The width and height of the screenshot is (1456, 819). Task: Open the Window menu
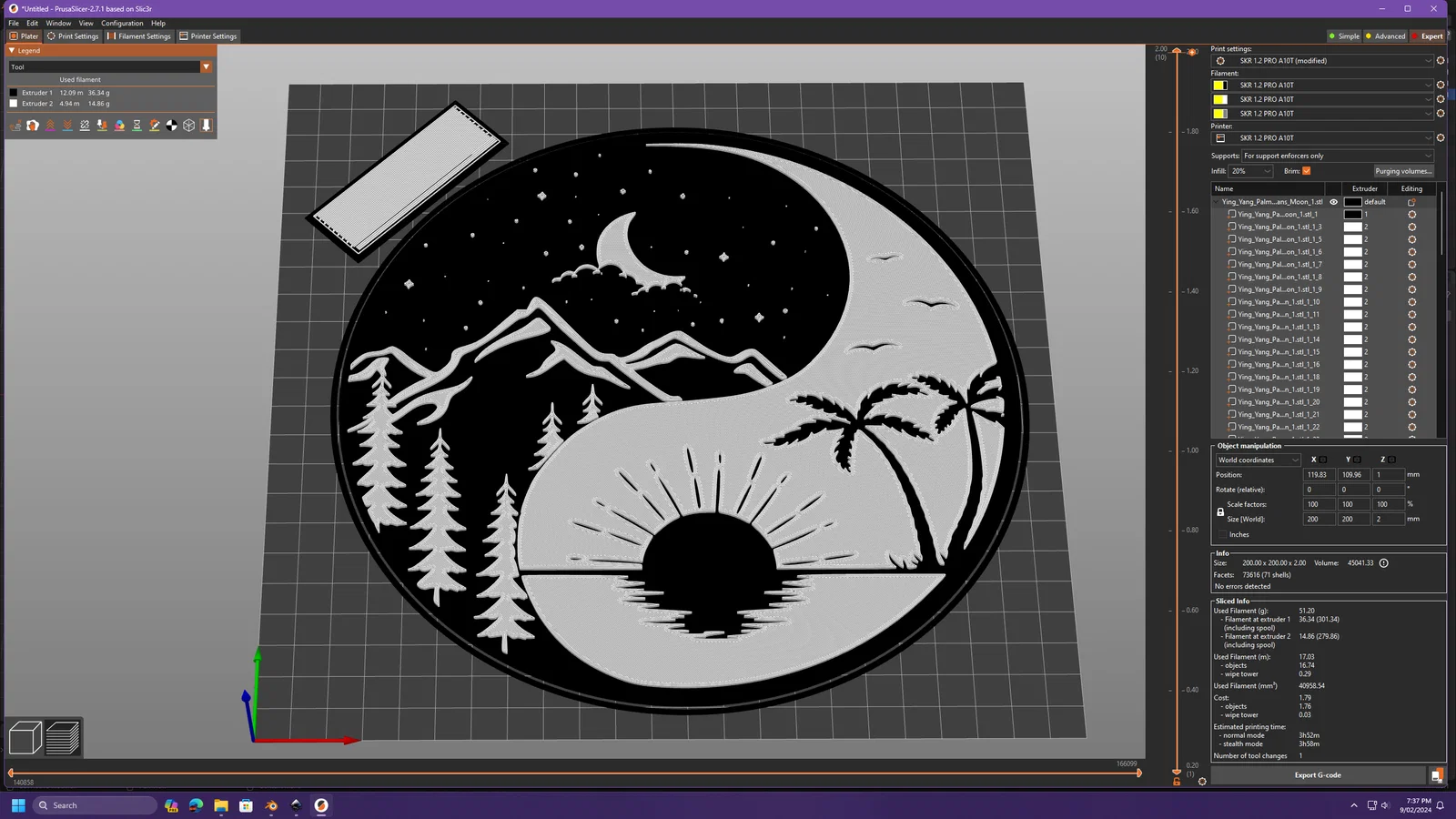58,23
